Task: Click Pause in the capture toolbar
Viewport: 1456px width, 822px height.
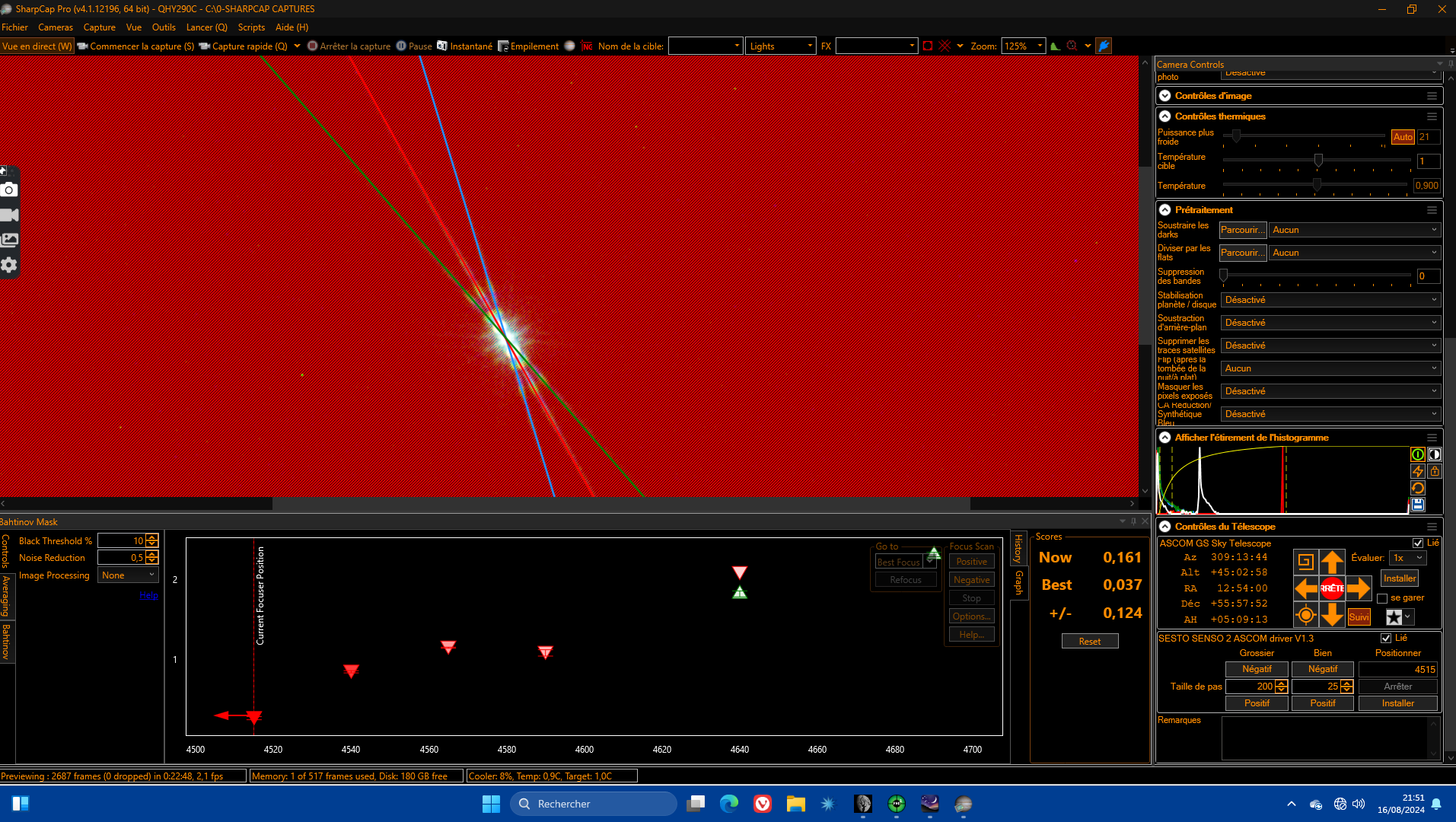Action: (x=414, y=46)
